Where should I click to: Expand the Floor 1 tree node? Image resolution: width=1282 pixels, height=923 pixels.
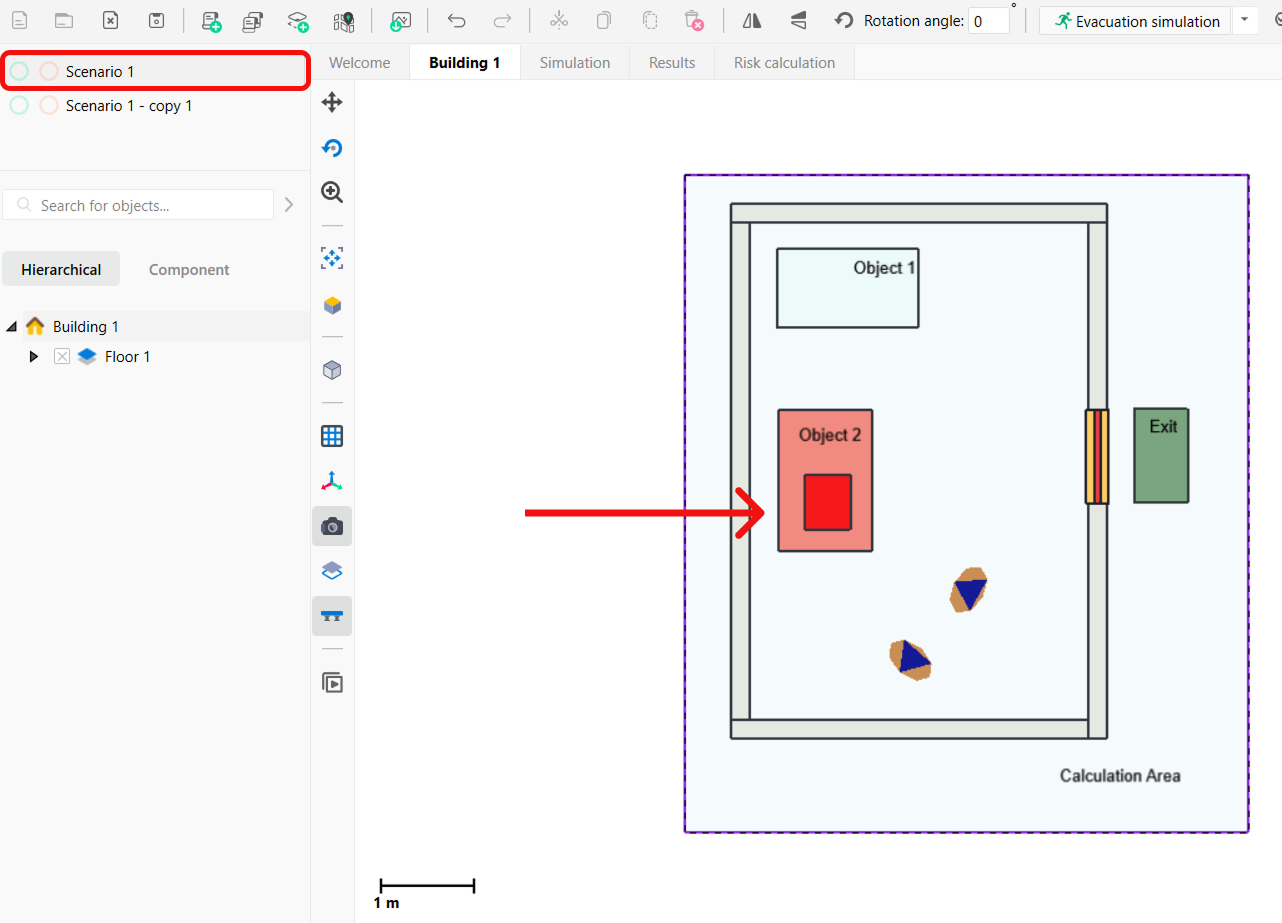[34, 357]
